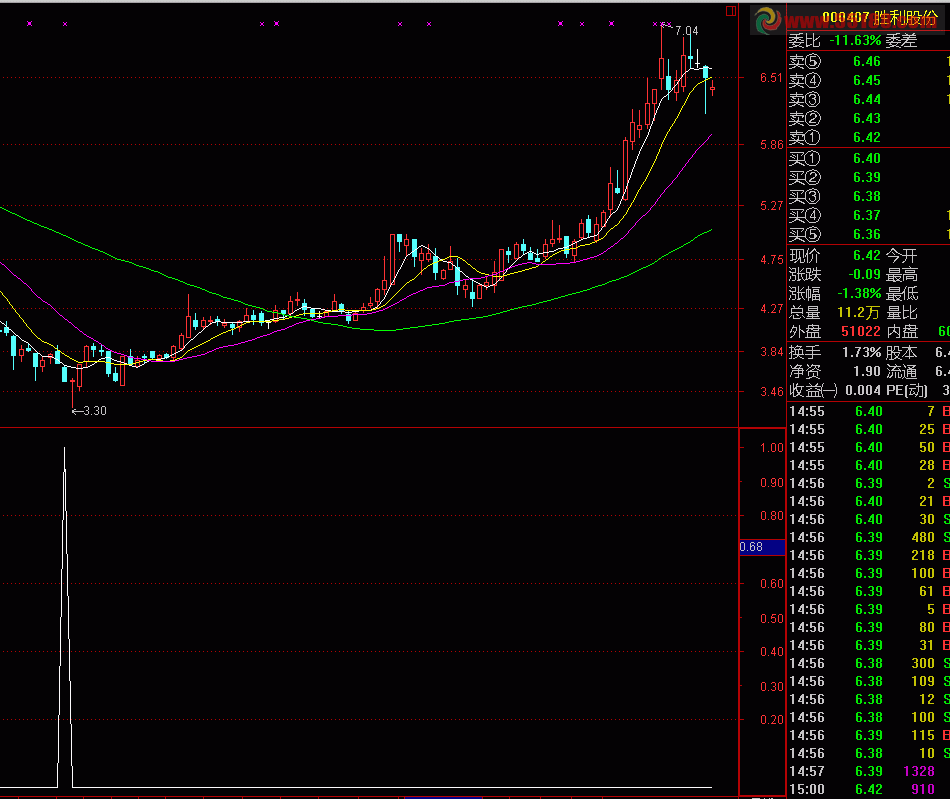
Task: Select the 14:55 tick with volume 28
Action: (869, 465)
